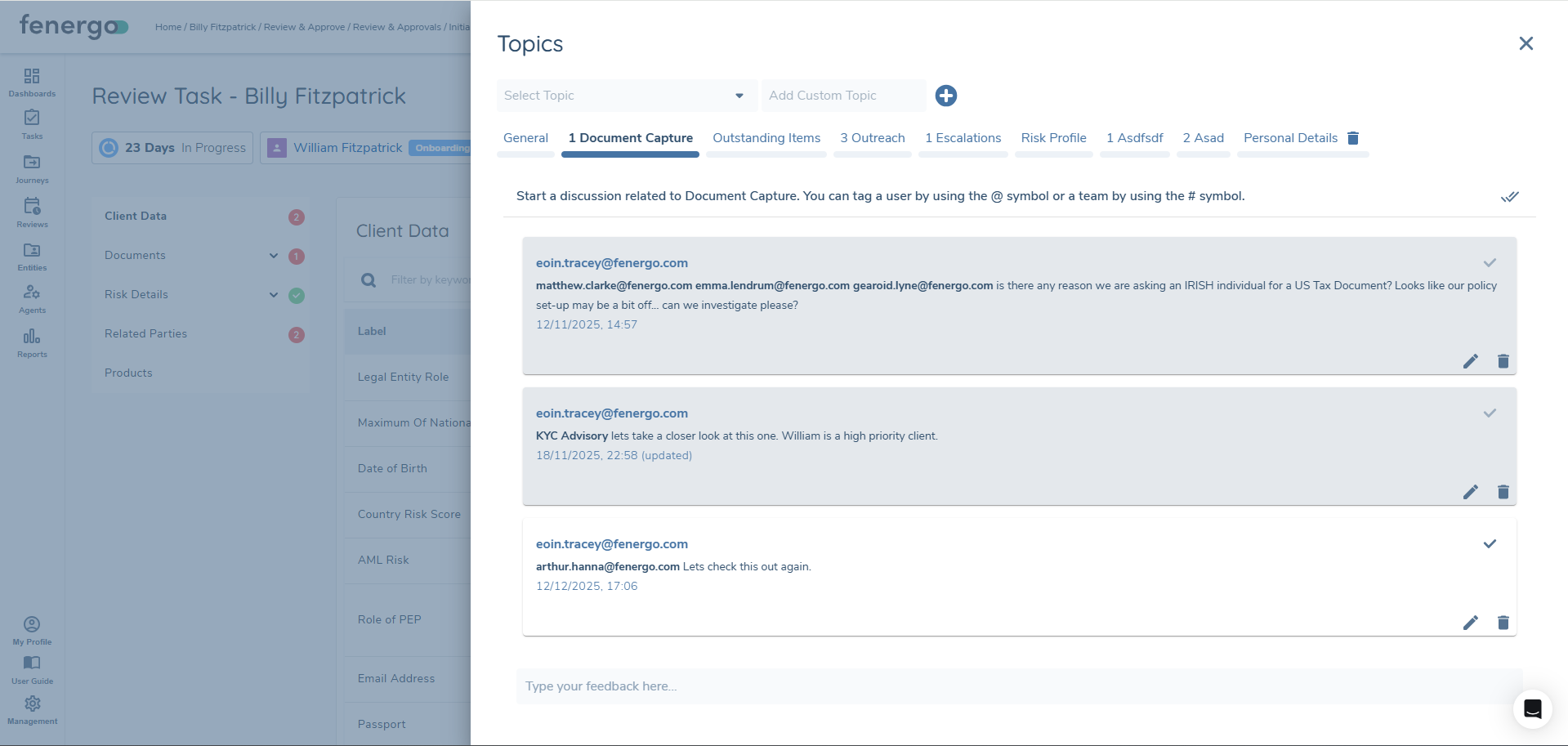Select the Tasks icon in sidebar
Image resolution: width=1568 pixels, height=746 pixels.
tap(32, 124)
